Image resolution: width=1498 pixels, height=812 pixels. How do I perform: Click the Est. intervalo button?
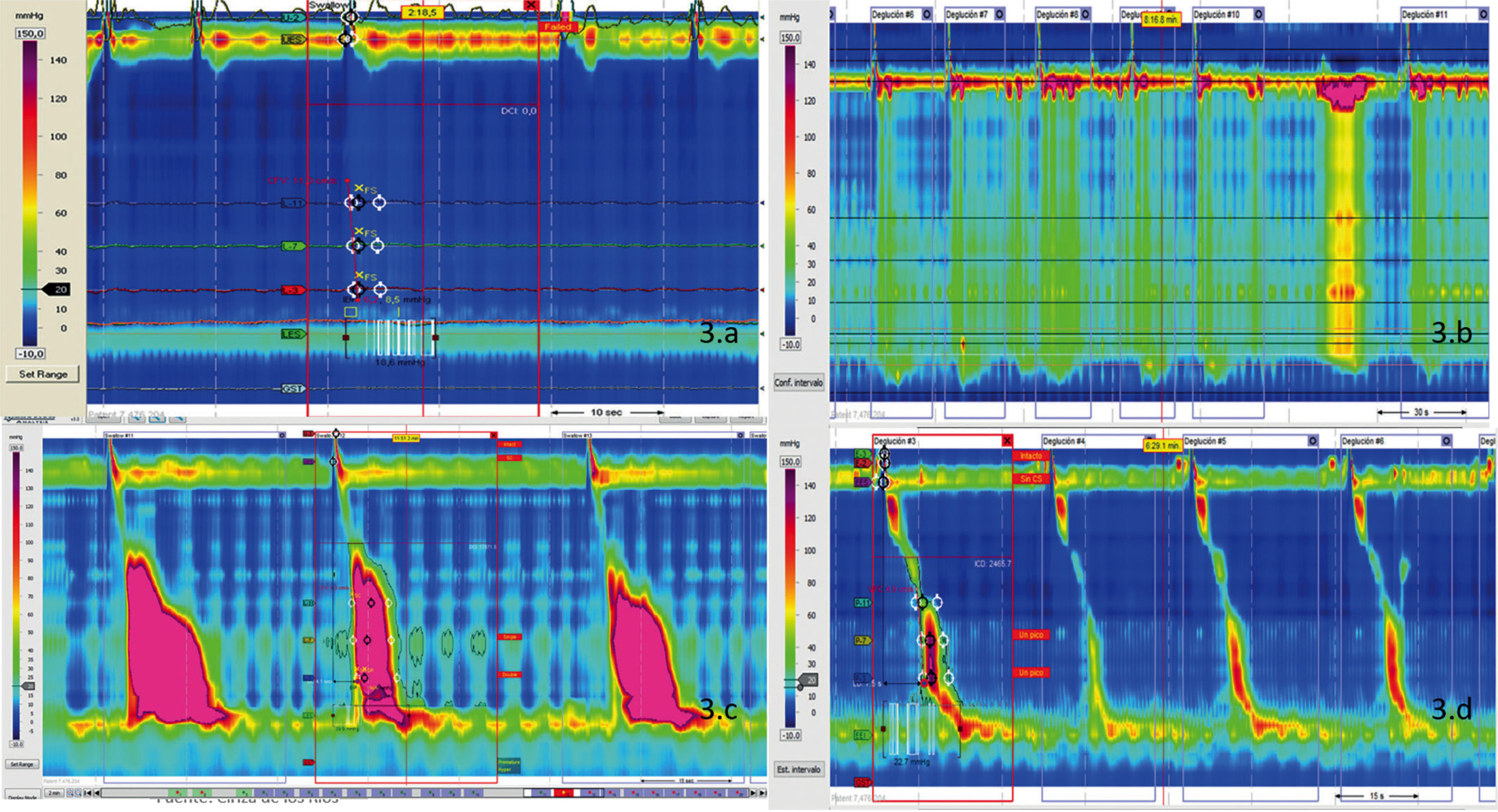pos(798,769)
